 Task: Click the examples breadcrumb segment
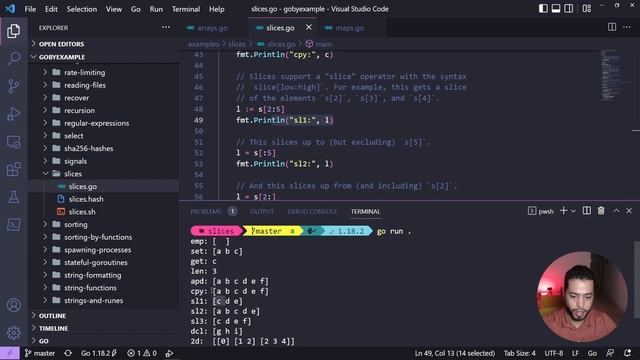point(203,44)
